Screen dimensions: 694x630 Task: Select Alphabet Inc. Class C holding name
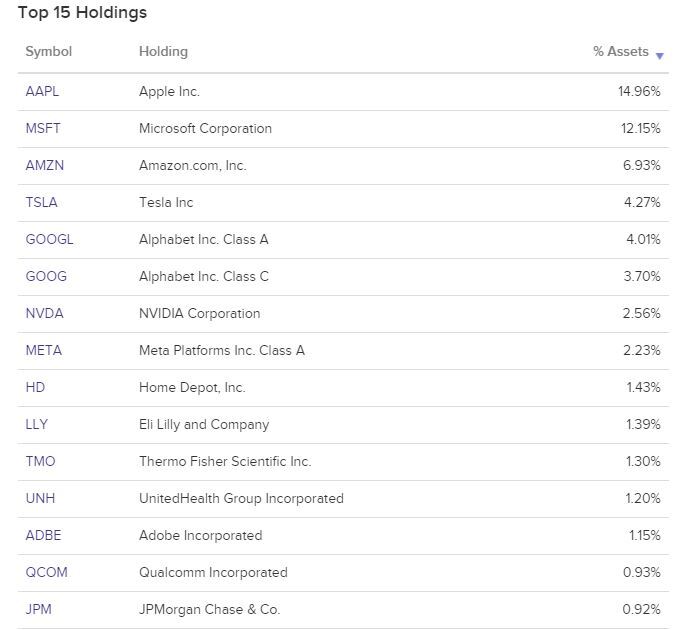(204, 276)
